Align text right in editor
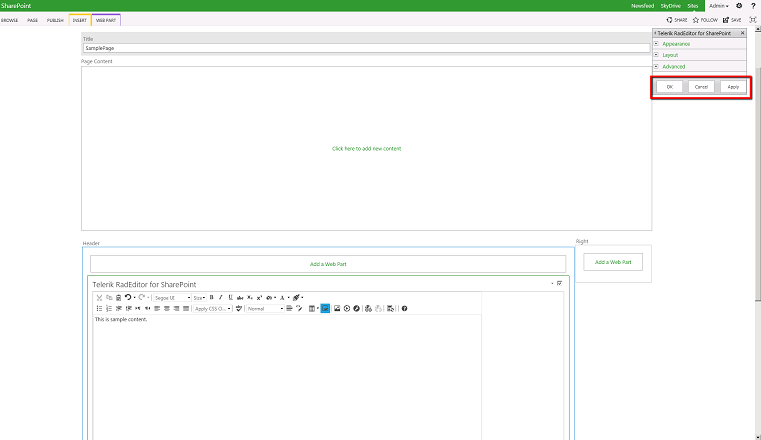Screen dimensions: 761x440 176,309
